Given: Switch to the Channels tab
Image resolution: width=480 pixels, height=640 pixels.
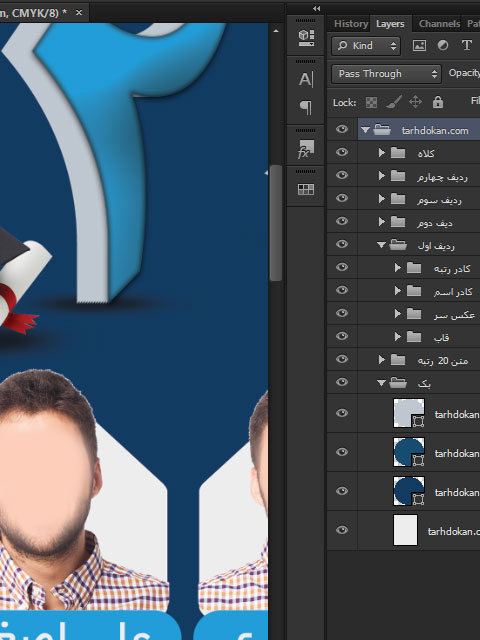Looking at the screenshot, I should (x=439, y=24).
